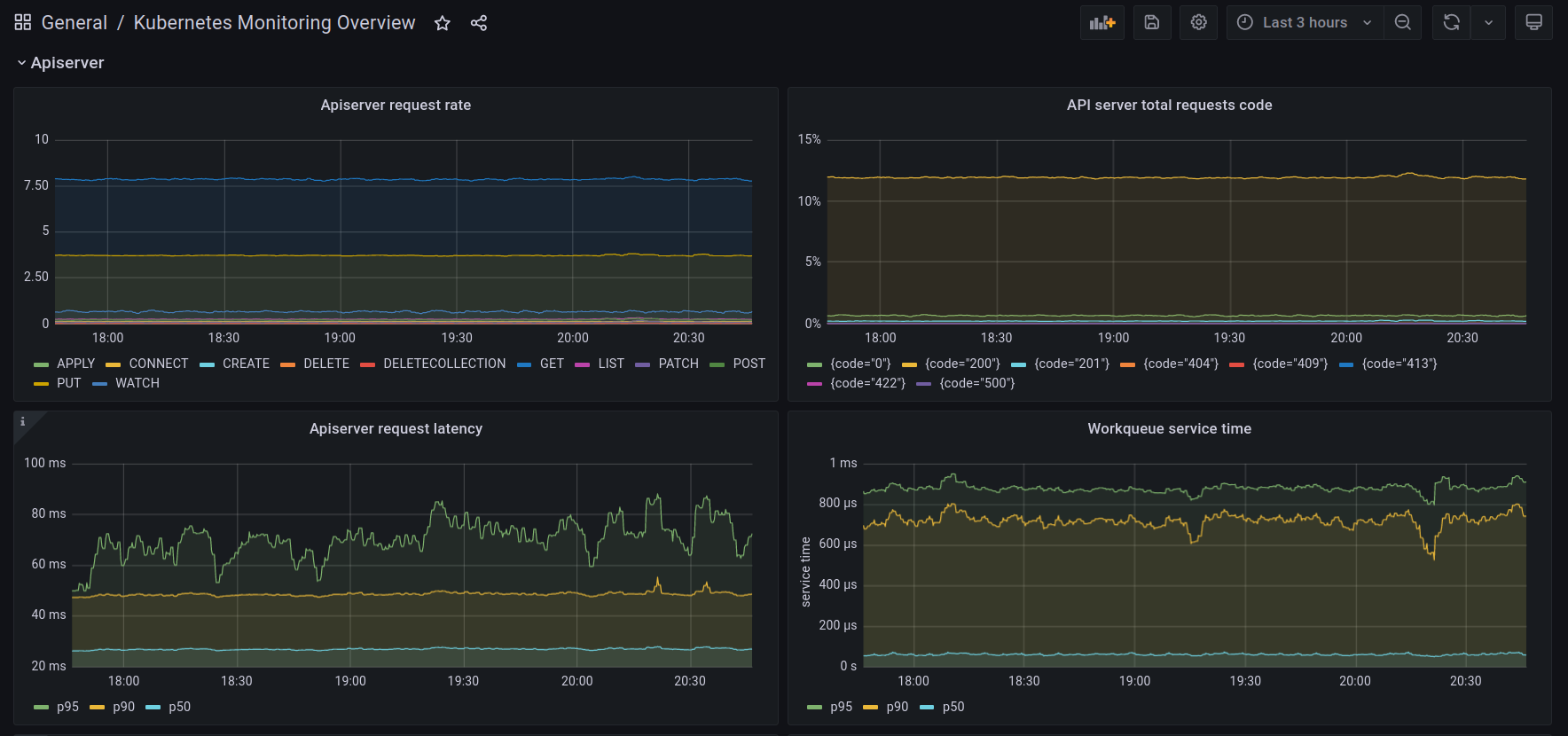Refresh the dashboard

point(1451,23)
